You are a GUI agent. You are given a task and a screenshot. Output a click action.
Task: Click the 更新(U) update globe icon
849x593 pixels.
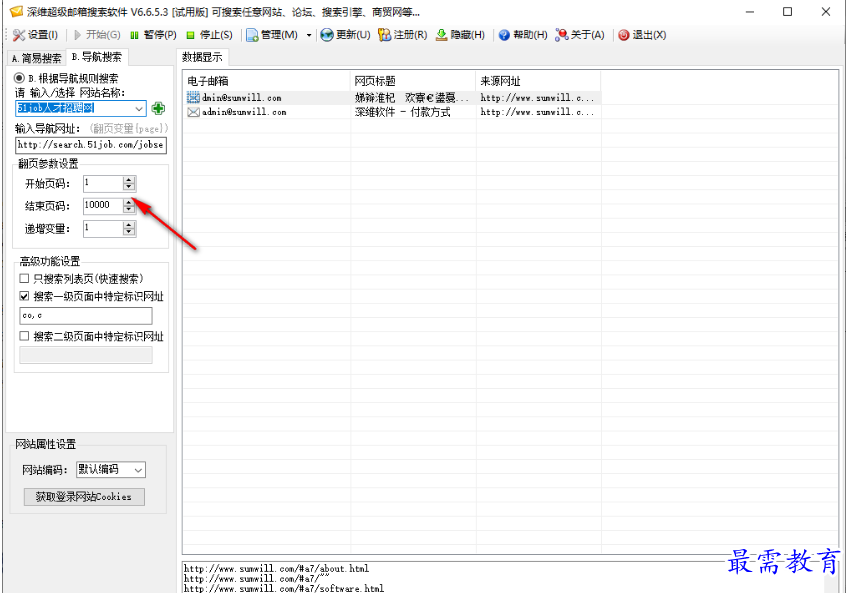click(x=326, y=35)
